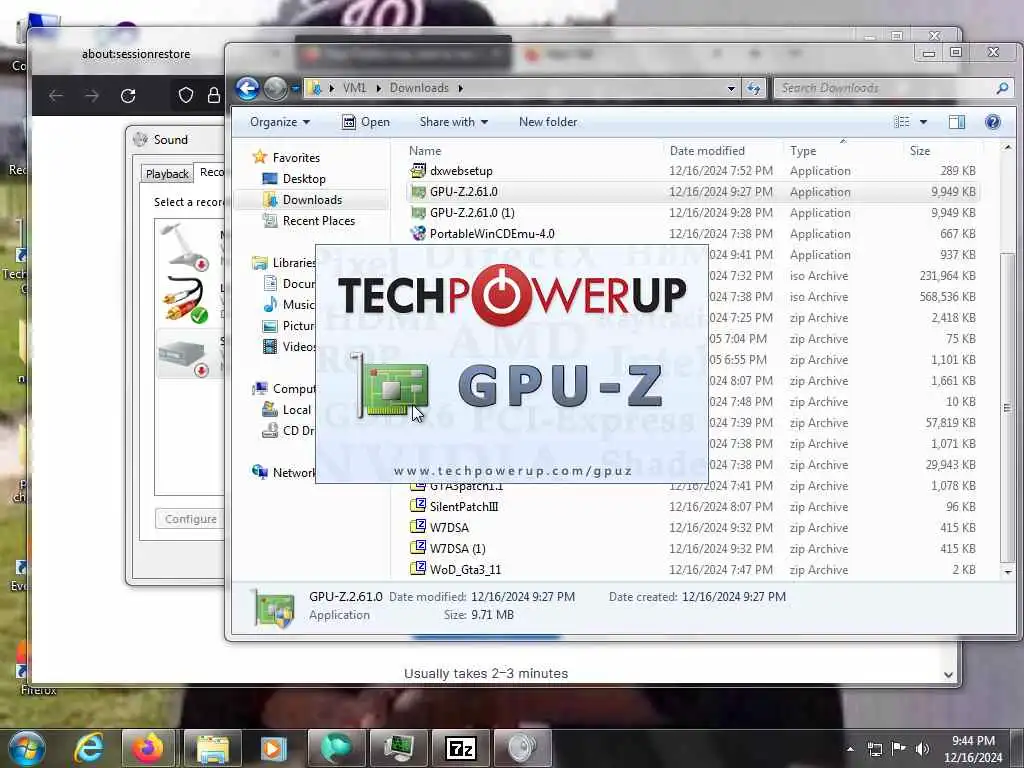Image resolution: width=1024 pixels, height=768 pixels.
Task: Switch to Firefox on the taskbar
Action: click(149, 748)
